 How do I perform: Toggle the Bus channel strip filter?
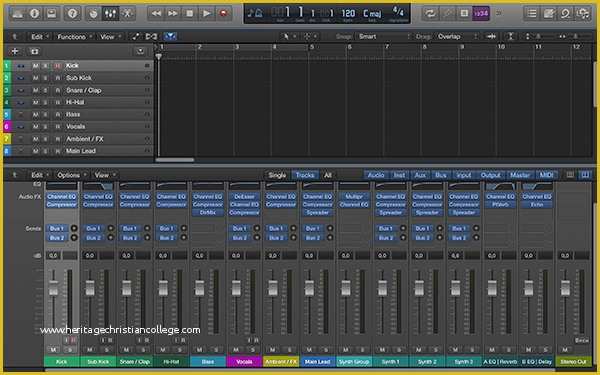[441, 175]
